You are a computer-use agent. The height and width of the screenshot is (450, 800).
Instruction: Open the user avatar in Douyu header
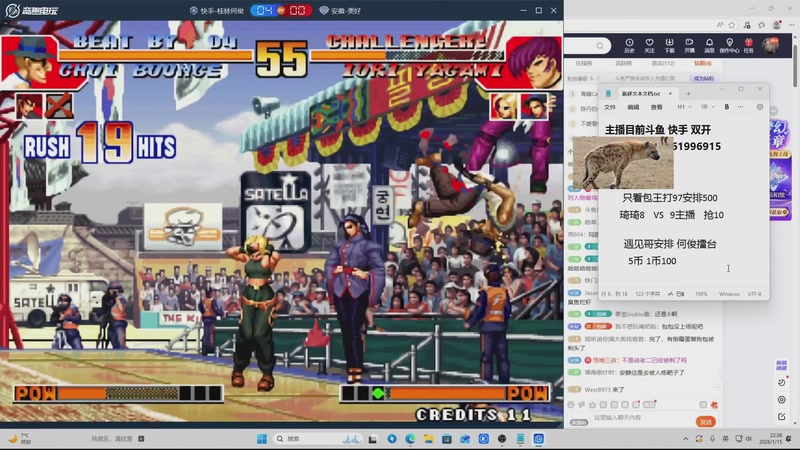[770, 45]
